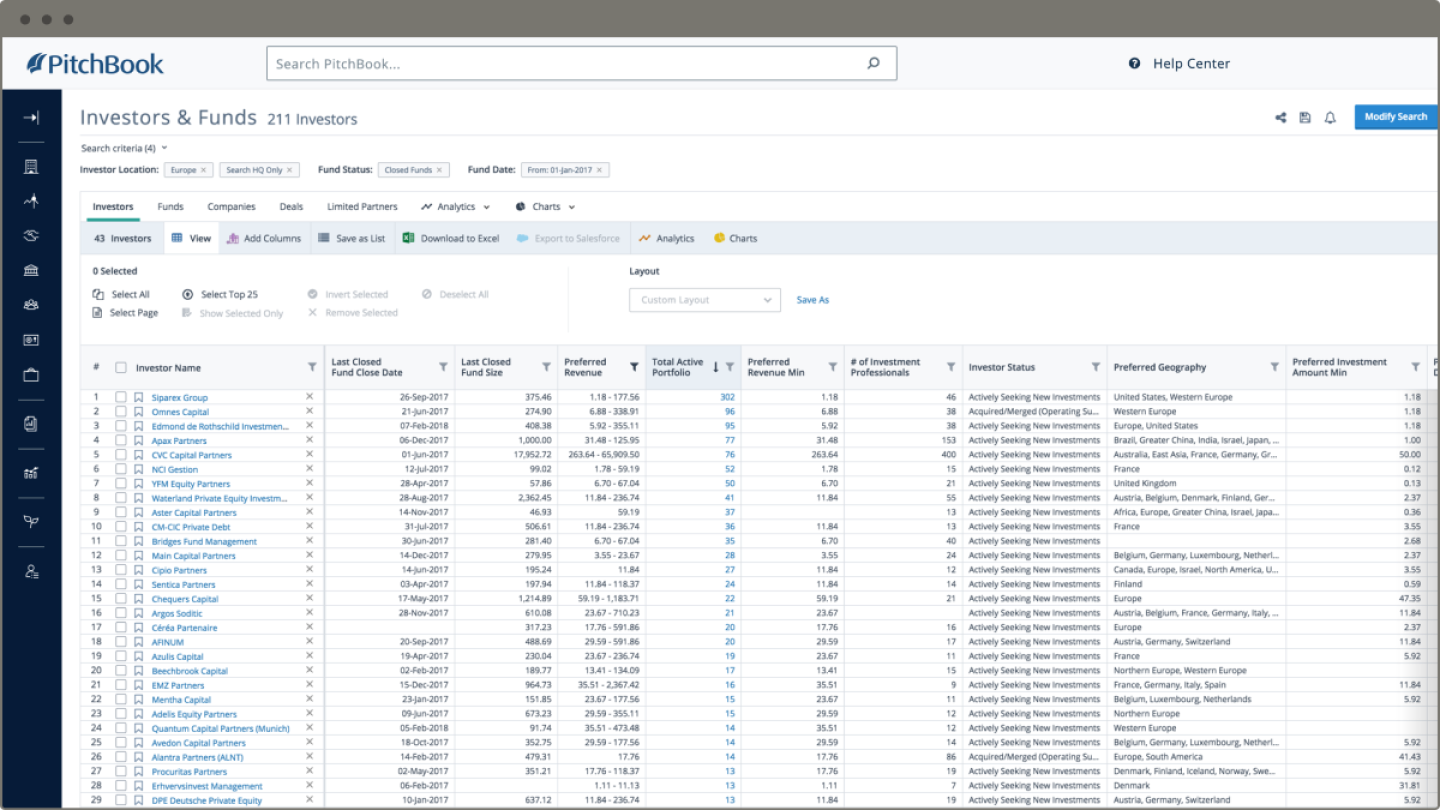Click the save disk icon in the header

[1305, 117]
